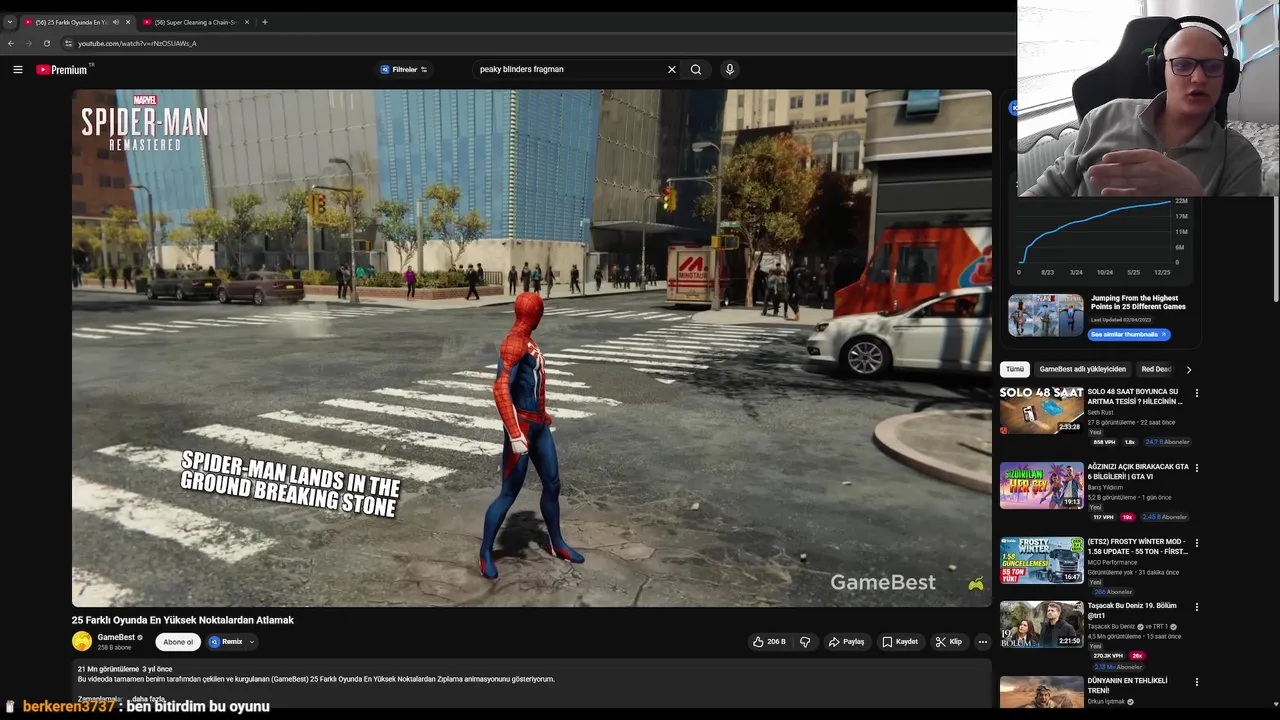1280x720 pixels.
Task: Go back with the browser back arrow
Action: pos(11,43)
